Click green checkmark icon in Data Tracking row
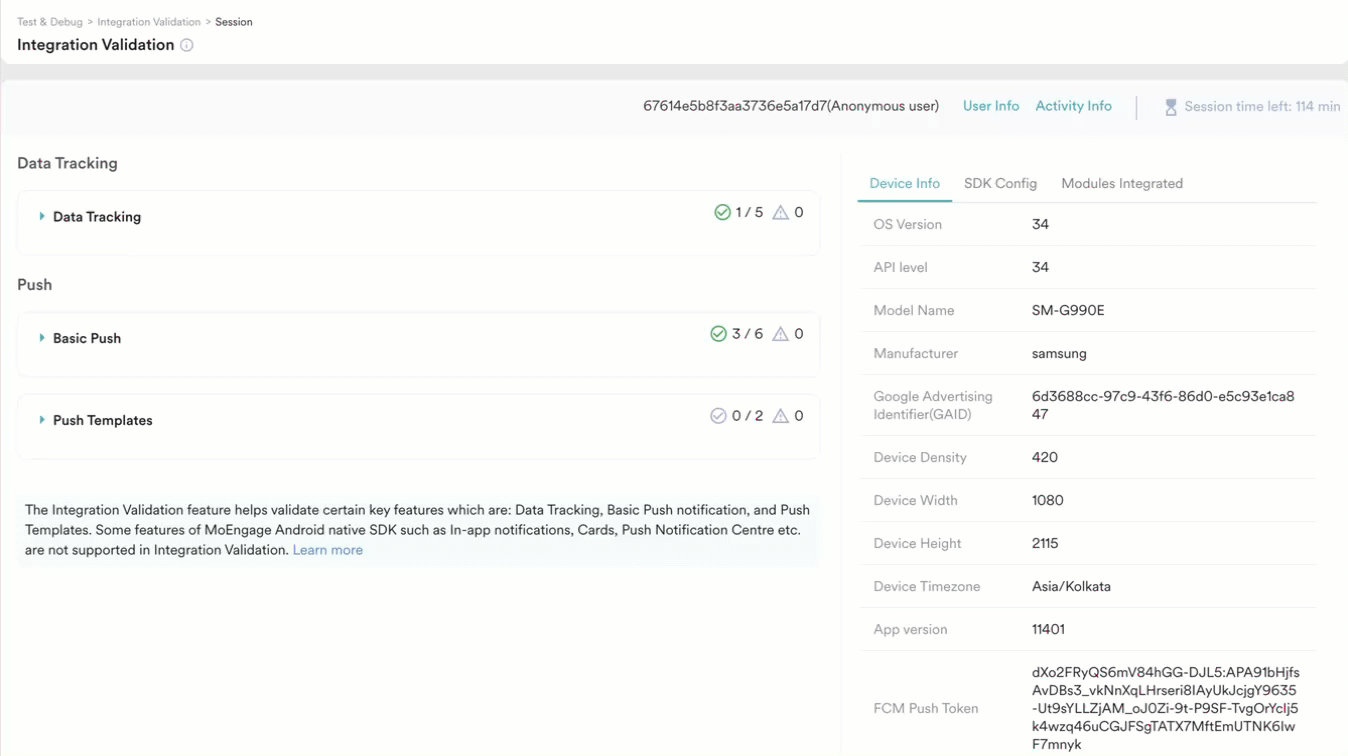 click(x=722, y=212)
